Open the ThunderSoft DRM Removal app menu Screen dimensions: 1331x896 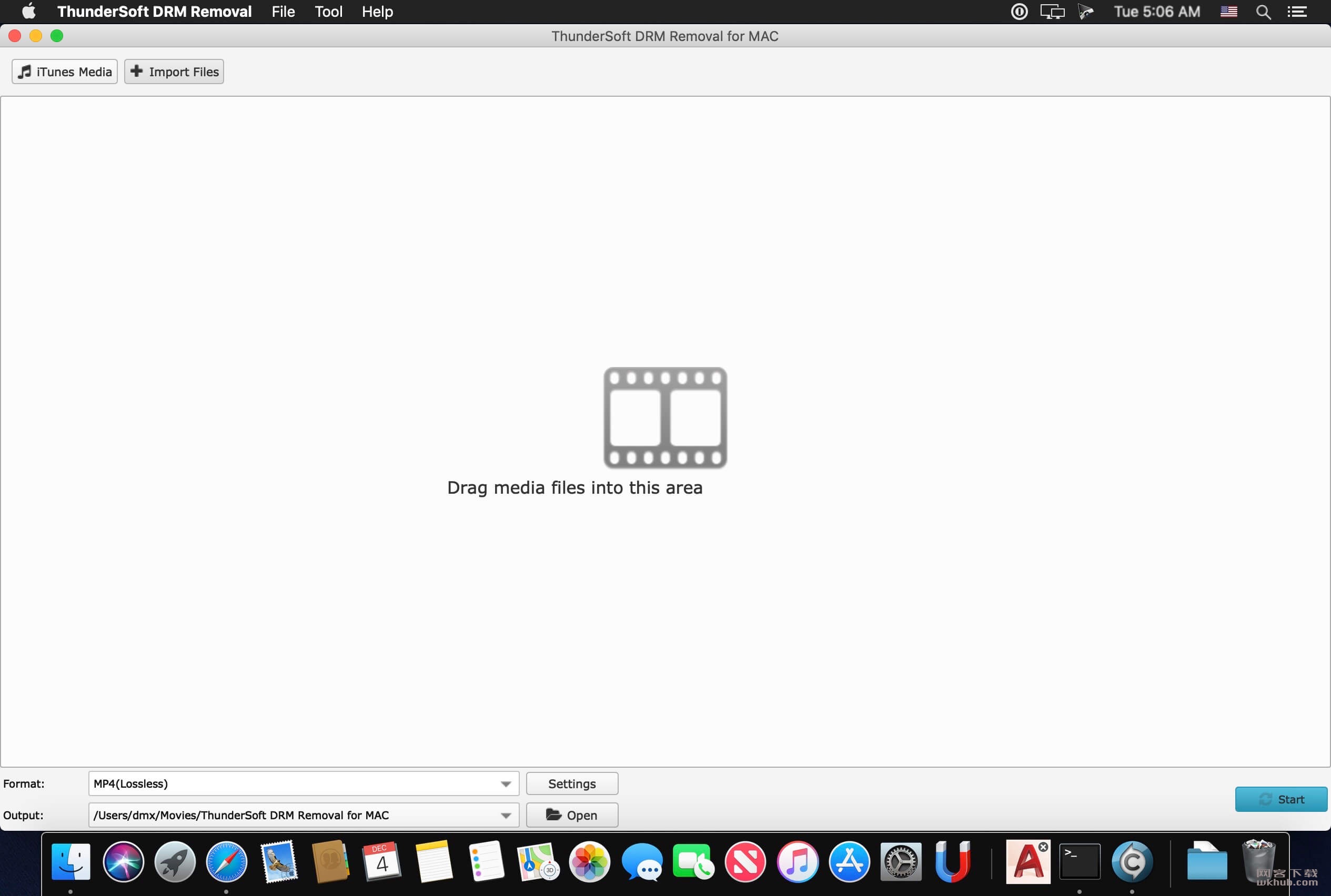154,12
